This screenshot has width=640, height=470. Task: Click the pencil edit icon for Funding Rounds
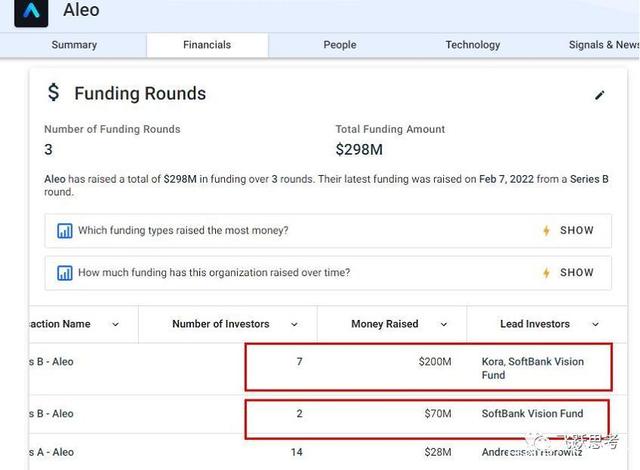[x=600, y=95]
